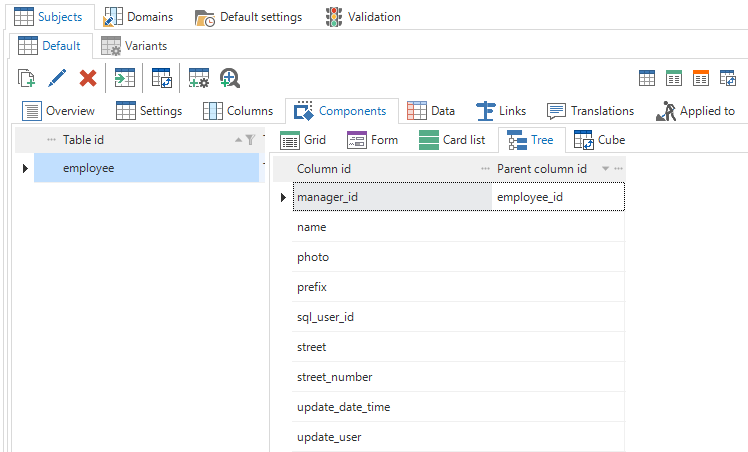Sort by the Column id header
748x452 pixels.
click(380, 169)
